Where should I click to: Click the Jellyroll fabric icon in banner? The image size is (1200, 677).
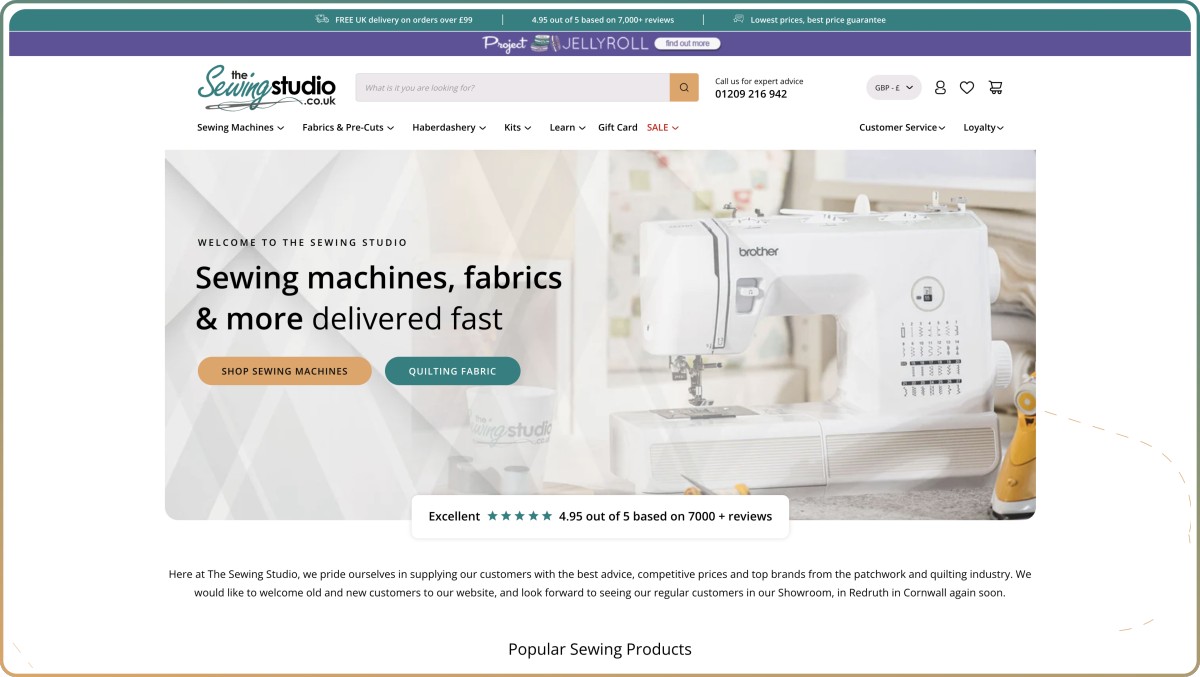[x=543, y=44]
